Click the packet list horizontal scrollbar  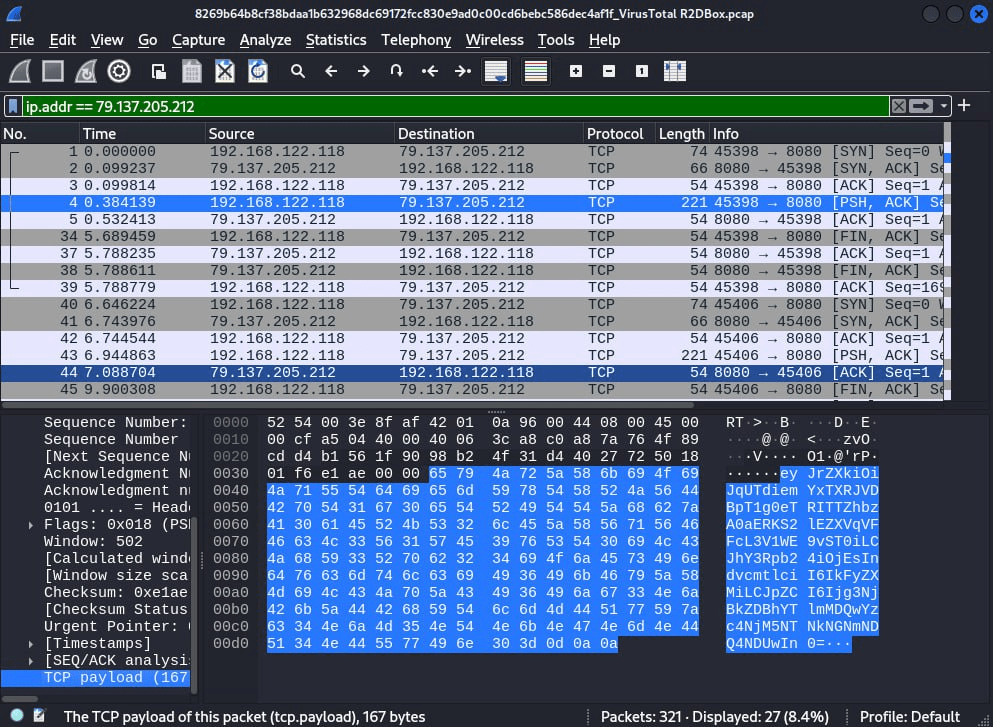[x=347, y=405]
